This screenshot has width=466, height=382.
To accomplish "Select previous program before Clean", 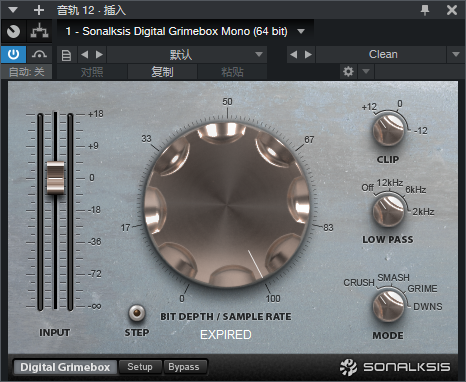I will tap(293, 54).
